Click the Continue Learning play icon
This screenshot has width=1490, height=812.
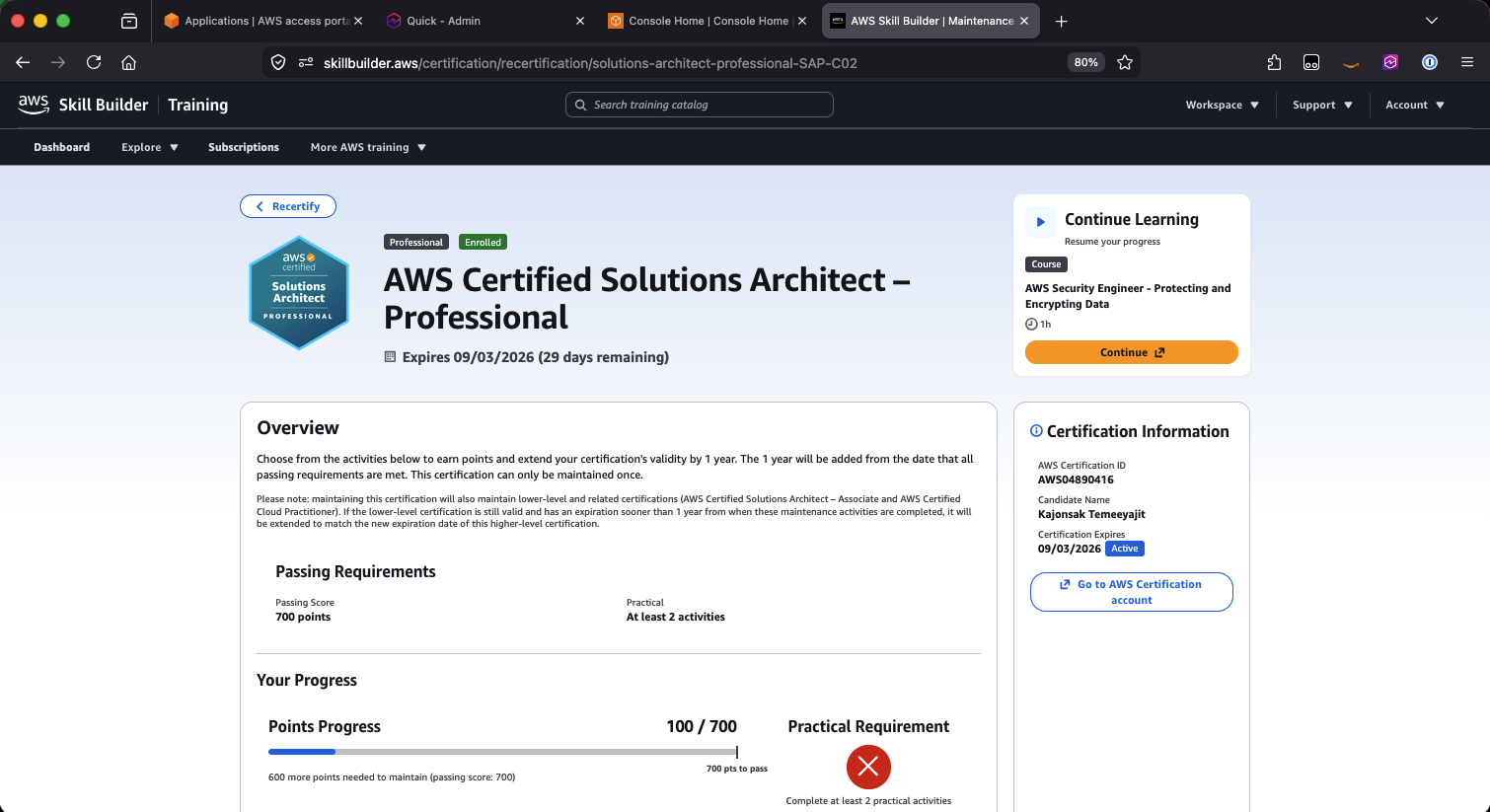click(x=1040, y=222)
